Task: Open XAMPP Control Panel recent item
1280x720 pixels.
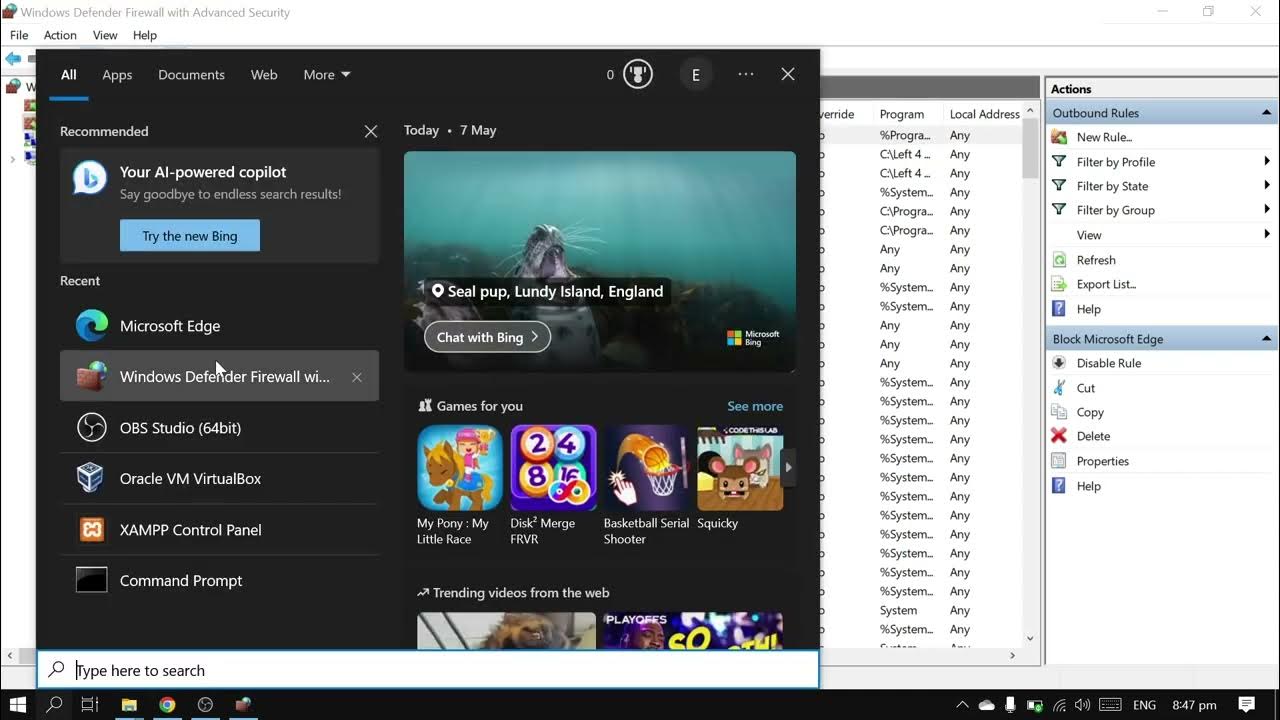Action: click(219, 530)
